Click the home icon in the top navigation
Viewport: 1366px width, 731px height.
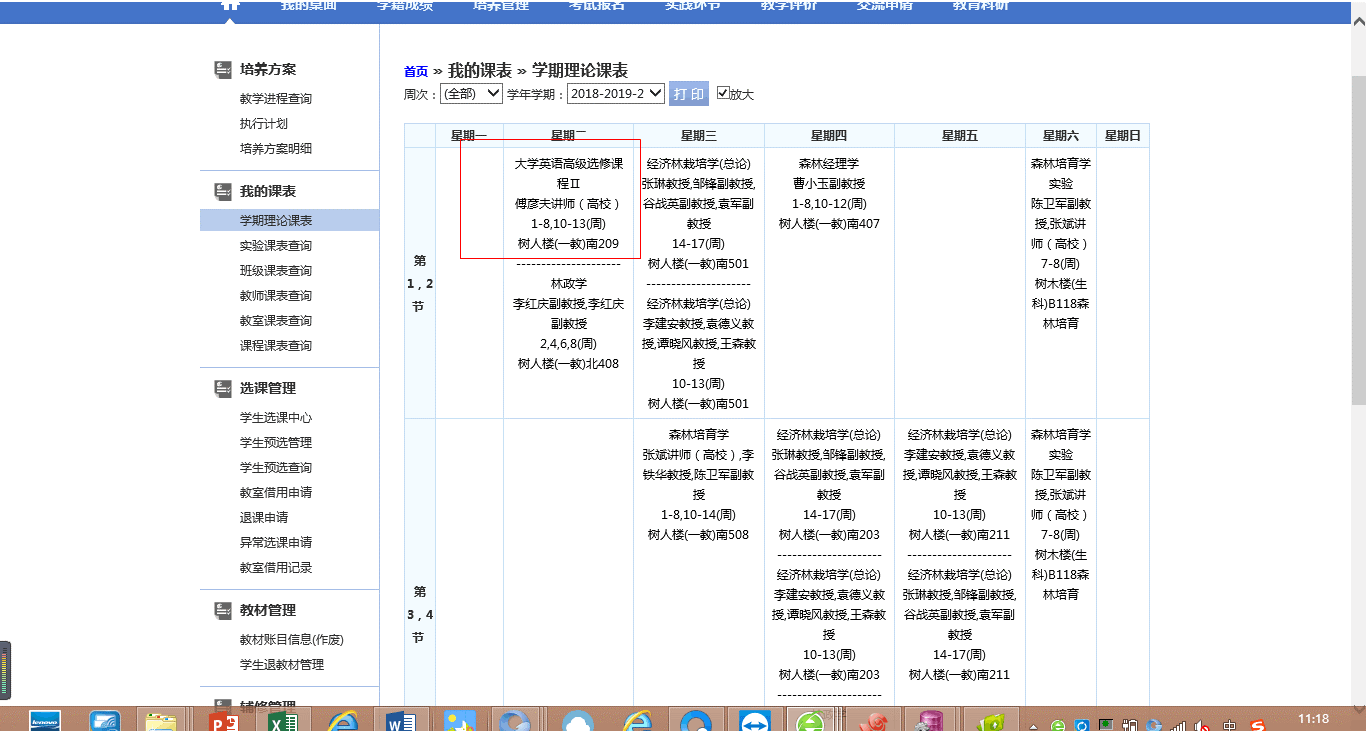tap(230, 5)
